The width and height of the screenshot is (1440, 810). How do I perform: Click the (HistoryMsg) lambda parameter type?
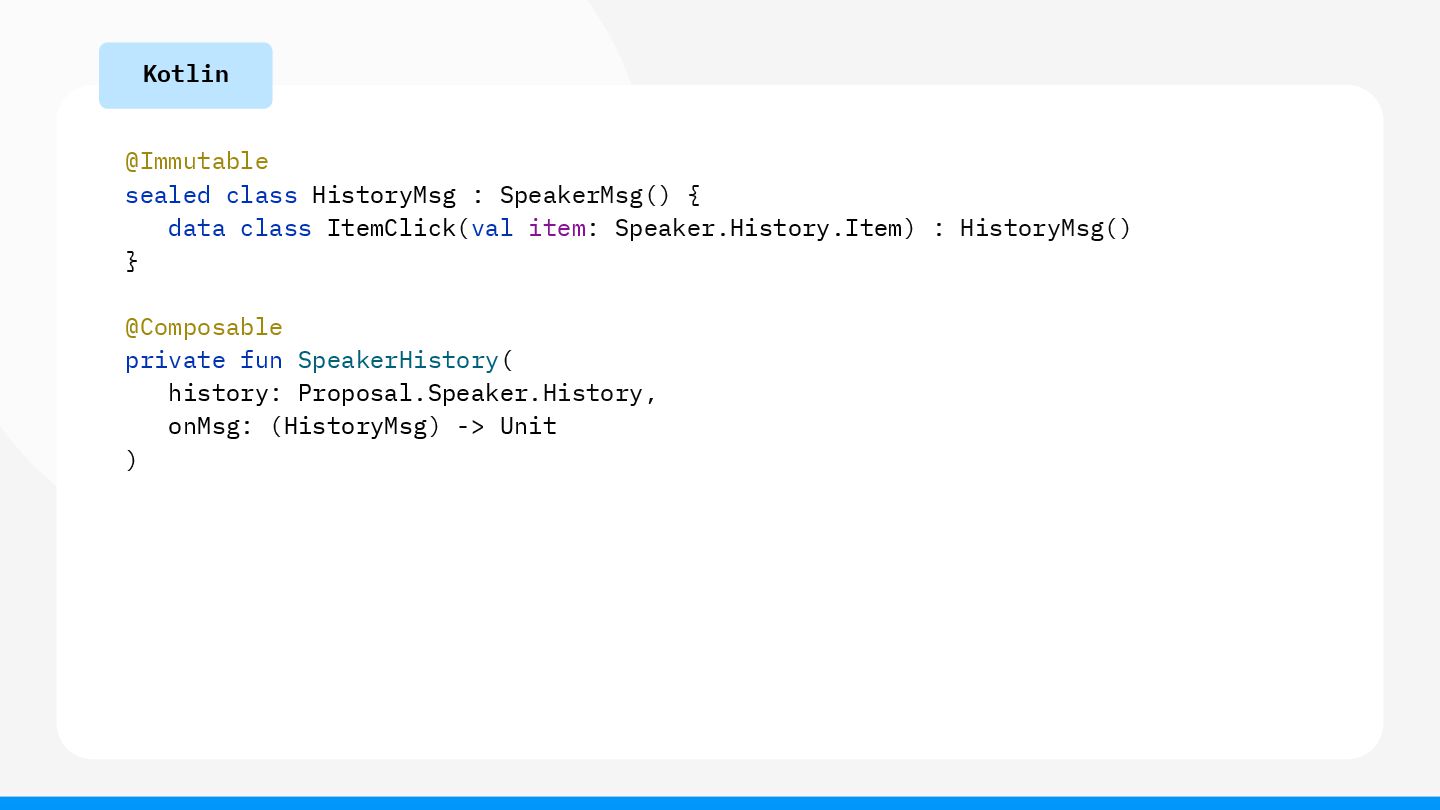pos(355,426)
